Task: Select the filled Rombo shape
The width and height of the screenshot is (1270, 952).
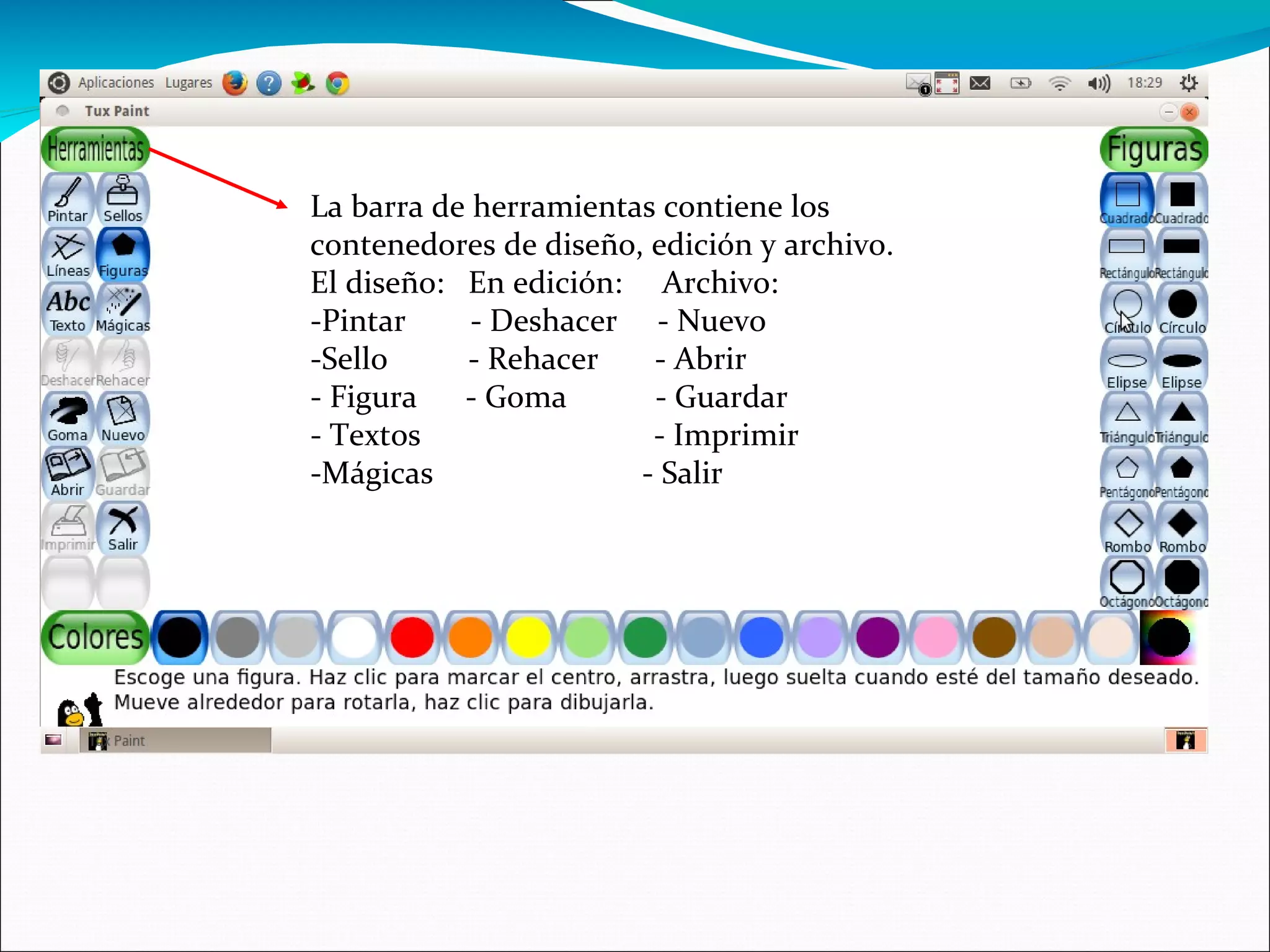Action: point(1181,528)
